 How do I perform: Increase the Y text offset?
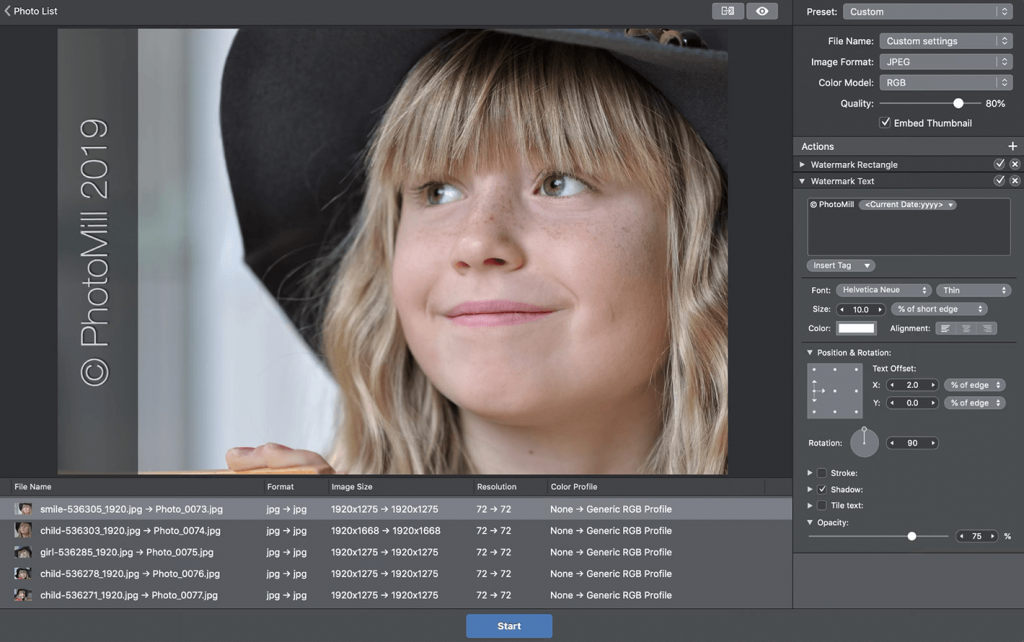click(933, 403)
